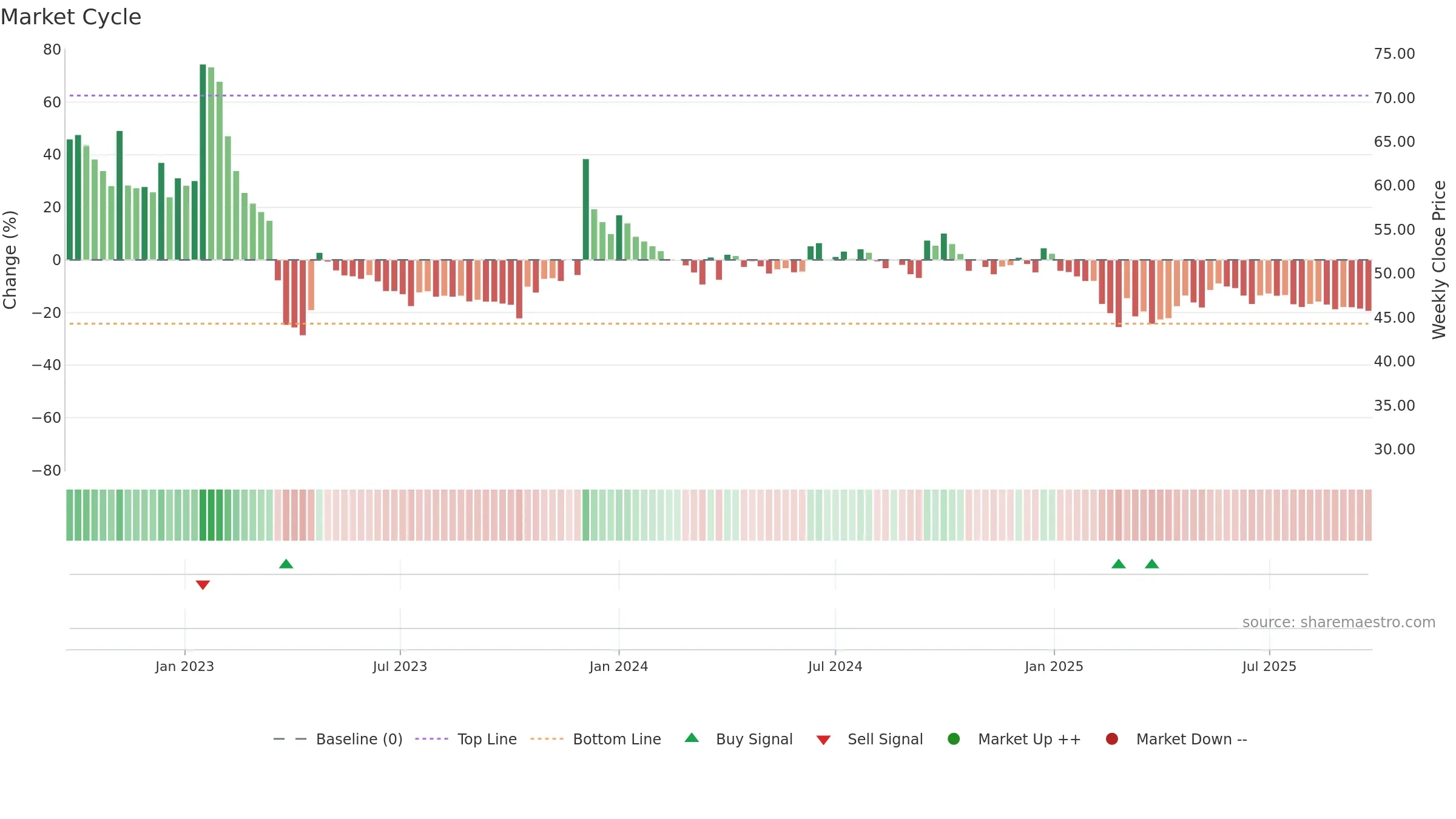Toggle the Top Line legend entry
The height and width of the screenshot is (819, 1456).
point(466,739)
